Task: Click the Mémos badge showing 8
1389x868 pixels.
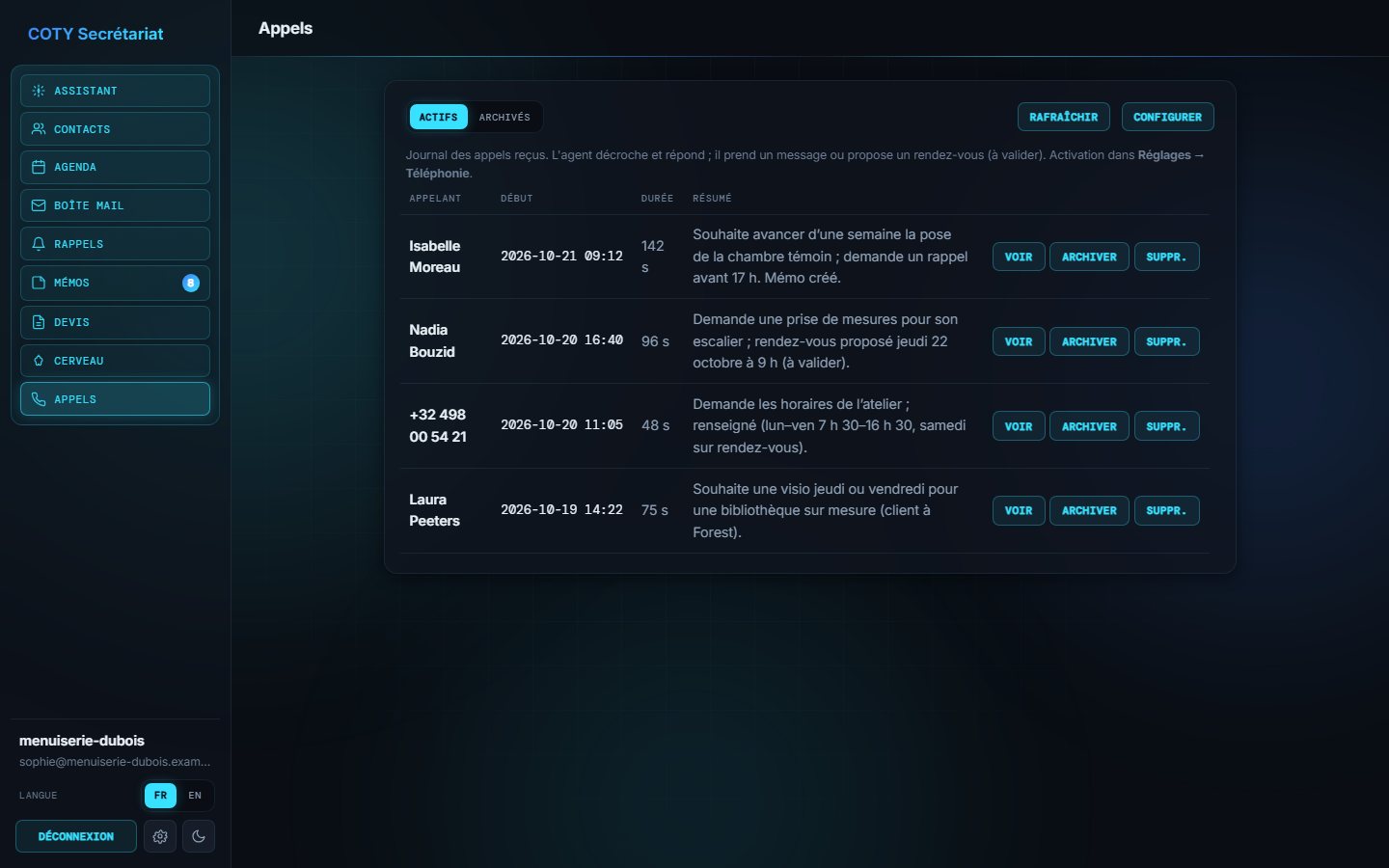Action: point(191,283)
